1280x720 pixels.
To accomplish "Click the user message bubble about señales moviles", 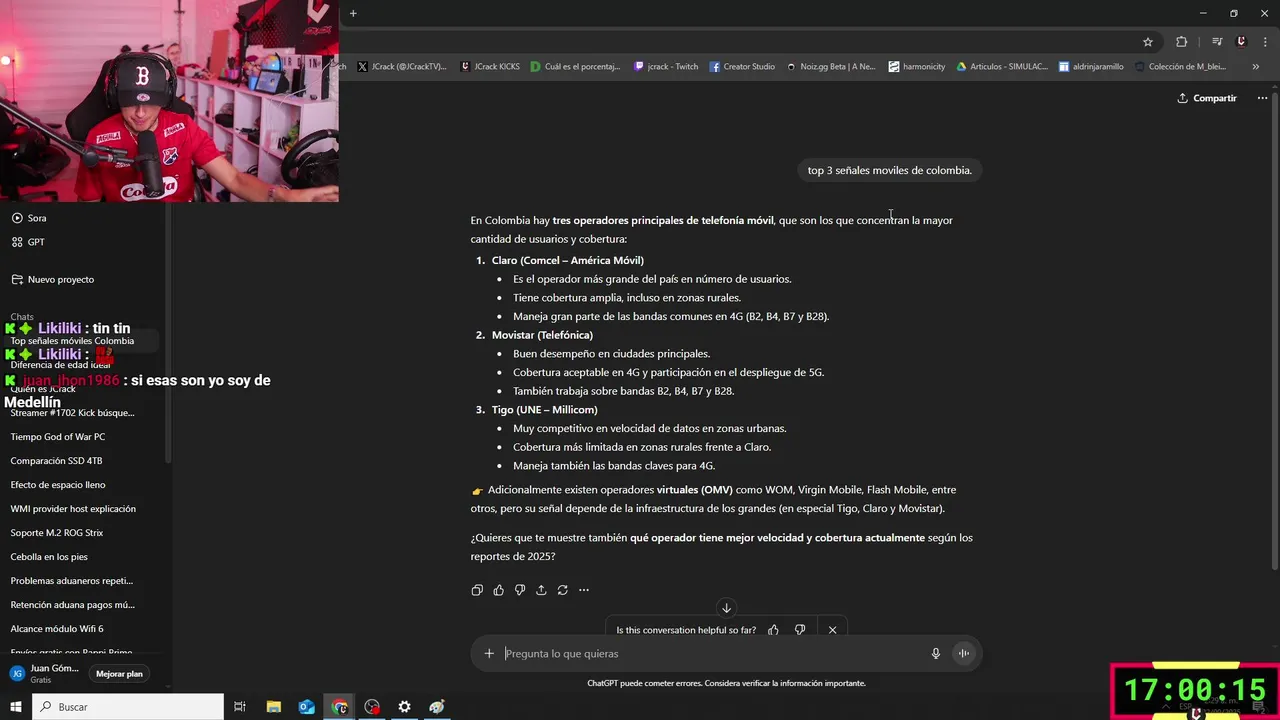I will pyautogui.click(x=890, y=170).
